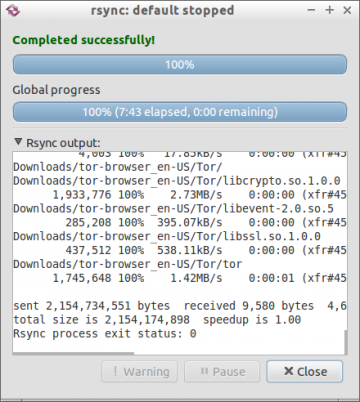Collapse the Rsync output section
This screenshot has height=402, width=360.
(18, 142)
